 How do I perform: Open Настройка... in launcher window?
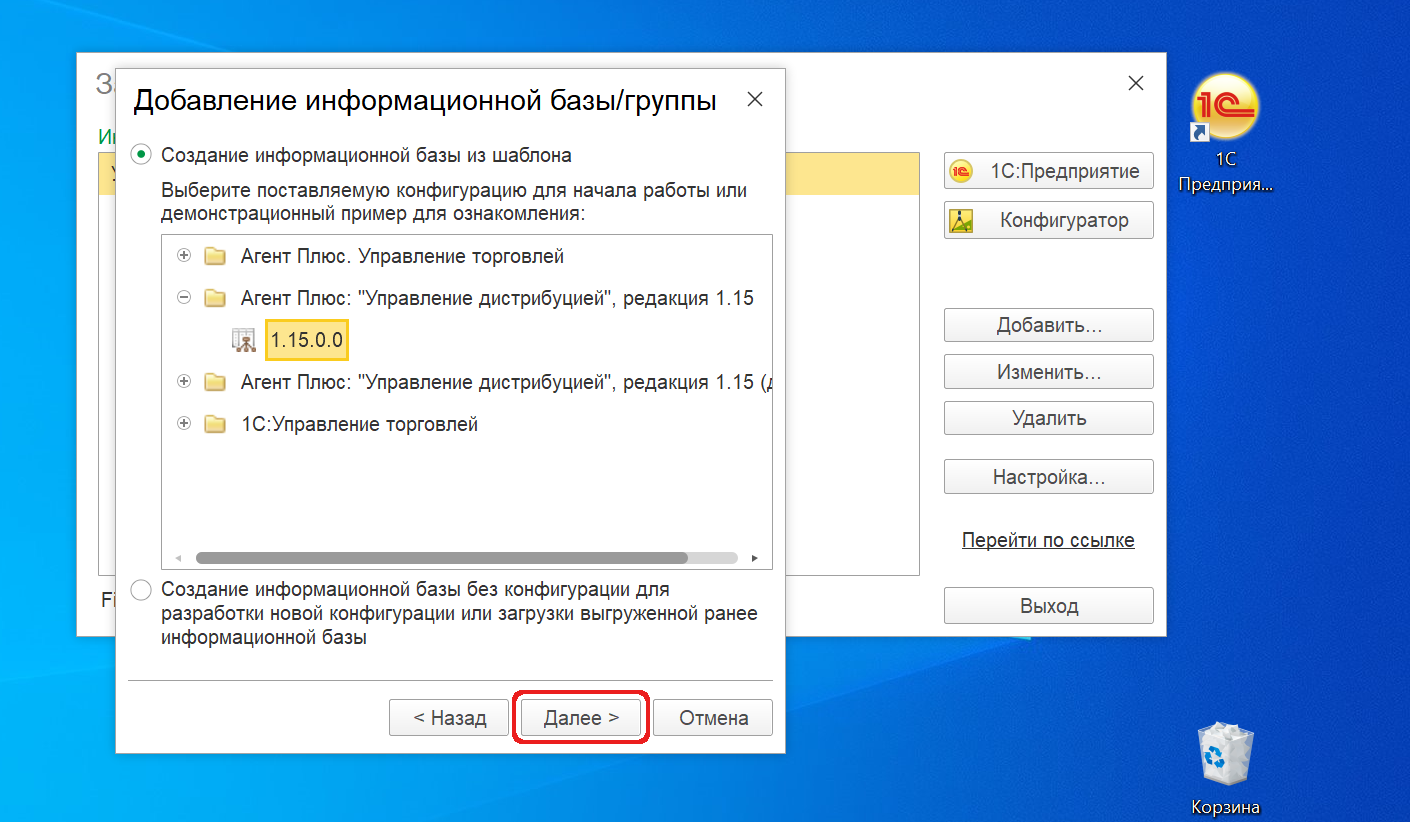pos(1049,477)
